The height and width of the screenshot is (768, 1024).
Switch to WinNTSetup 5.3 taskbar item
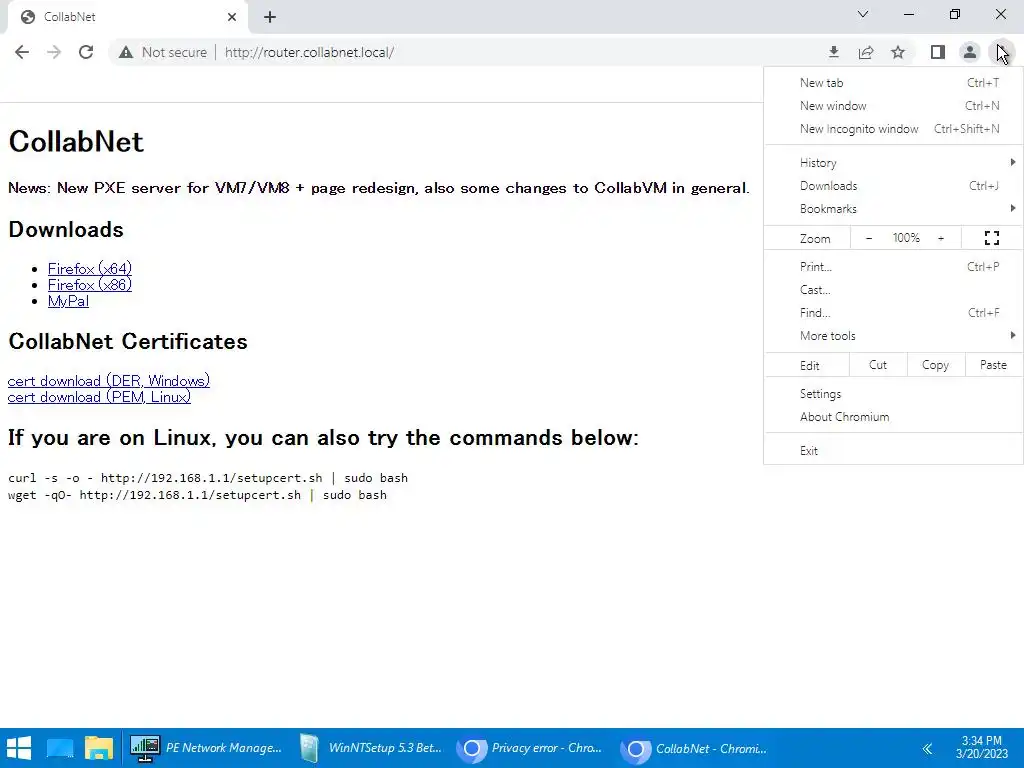pos(370,748)
